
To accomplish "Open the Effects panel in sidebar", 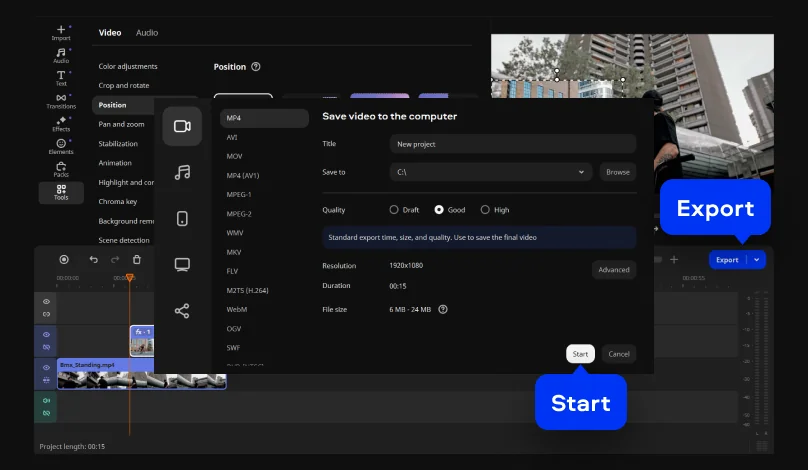I will click(x=61, y=122).
